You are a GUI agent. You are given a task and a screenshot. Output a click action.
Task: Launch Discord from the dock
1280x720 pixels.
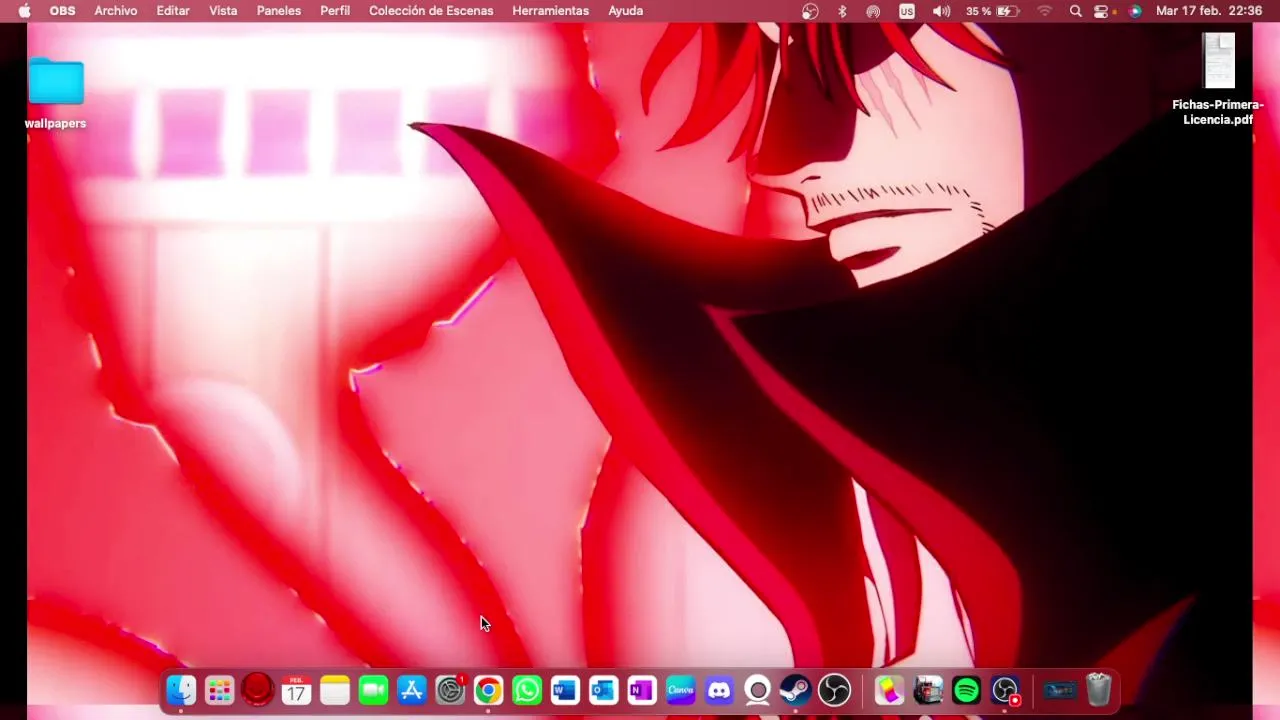pyautogui.click(x=719, y=690)
